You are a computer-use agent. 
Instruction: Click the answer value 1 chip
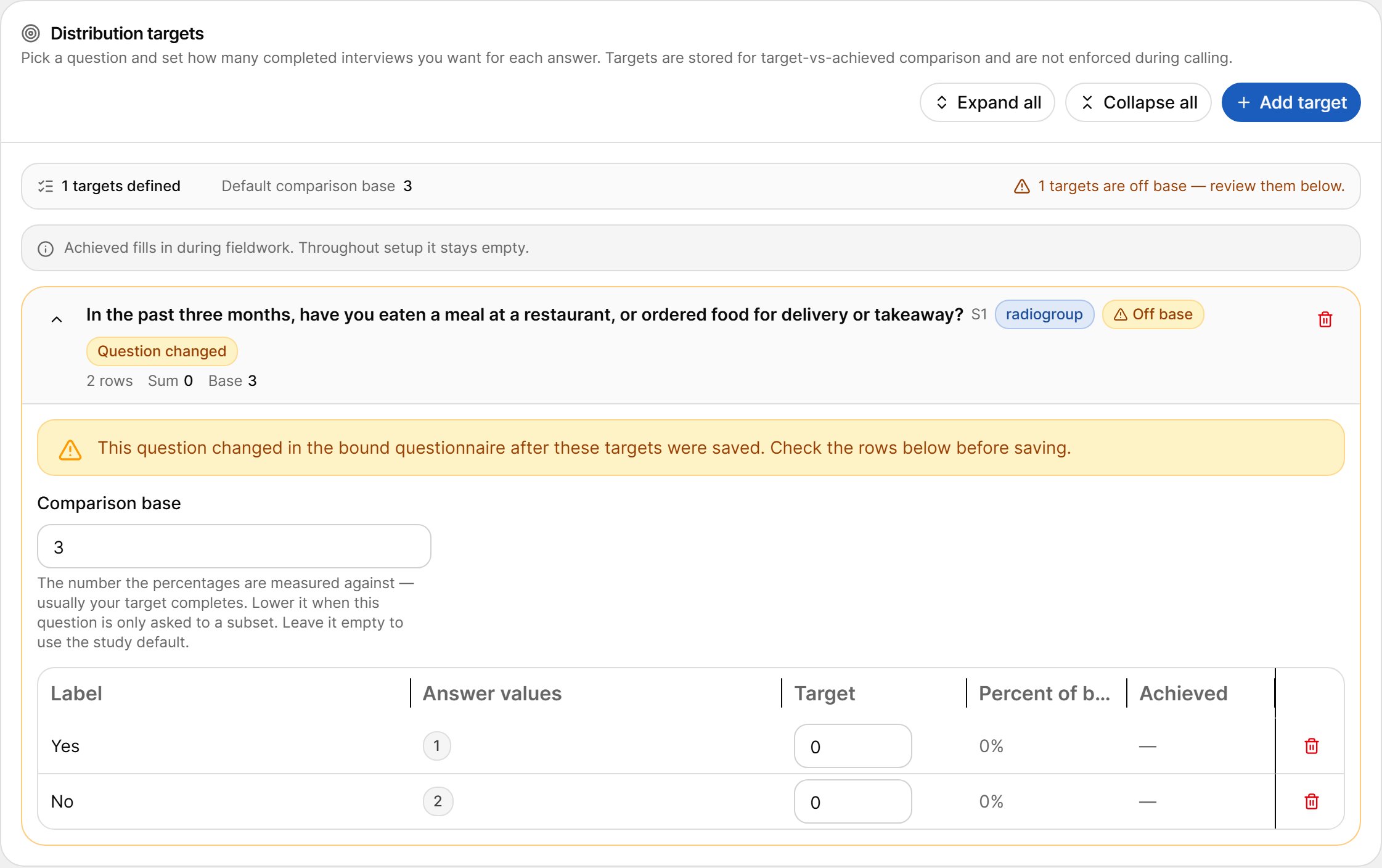click(436, 746)
